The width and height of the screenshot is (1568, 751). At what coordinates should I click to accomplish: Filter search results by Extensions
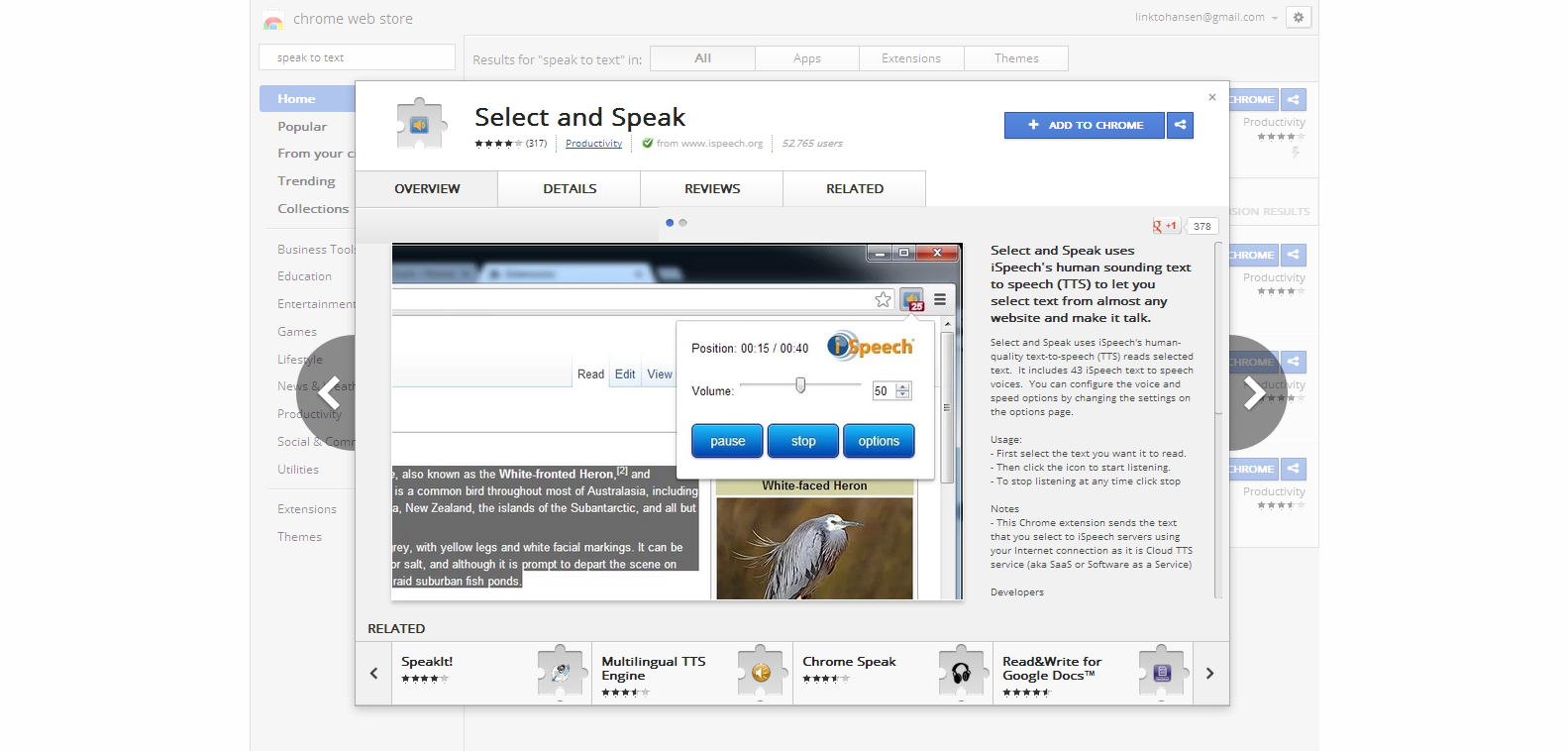pos(911,58)
